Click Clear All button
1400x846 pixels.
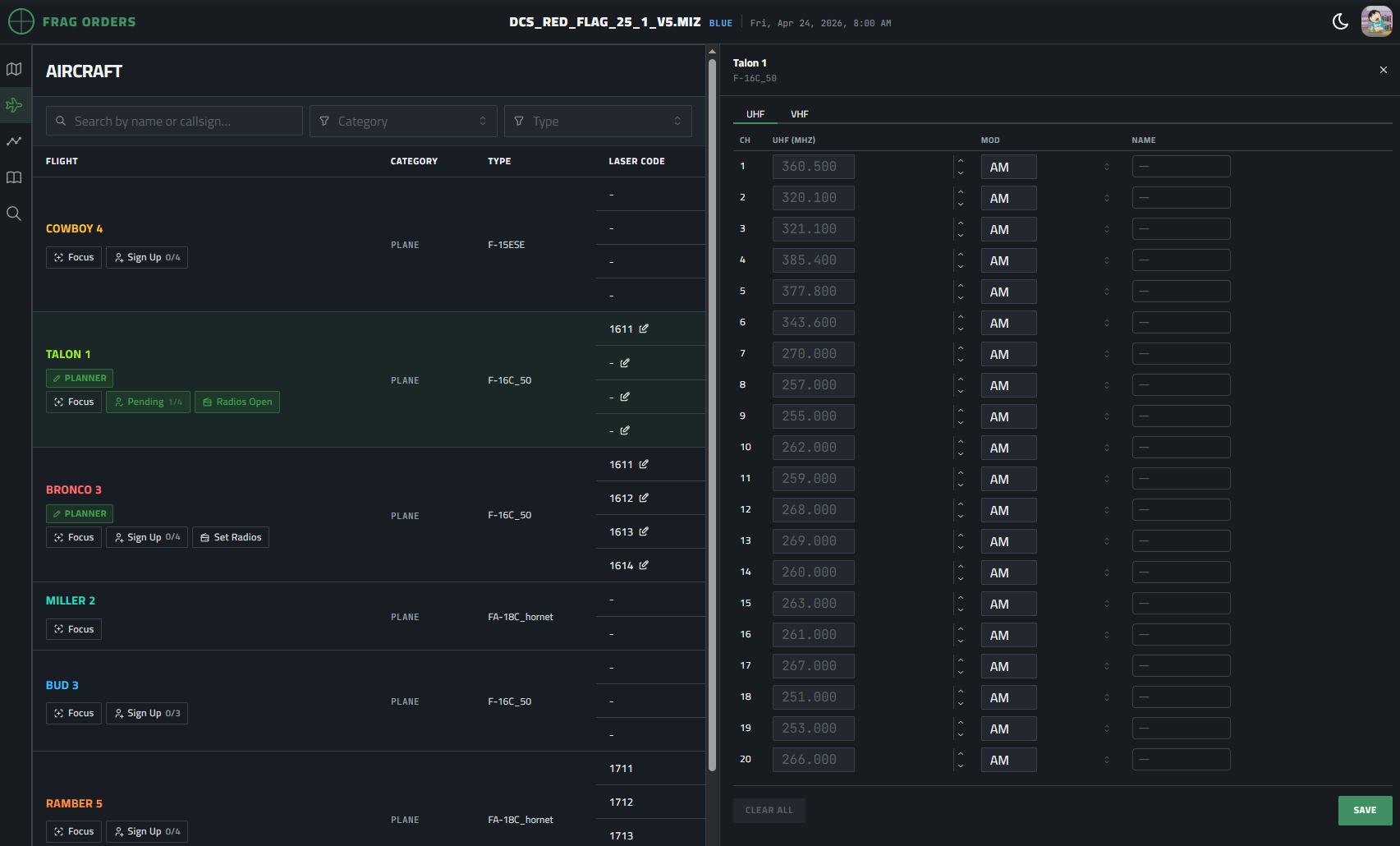coord(769,811)
